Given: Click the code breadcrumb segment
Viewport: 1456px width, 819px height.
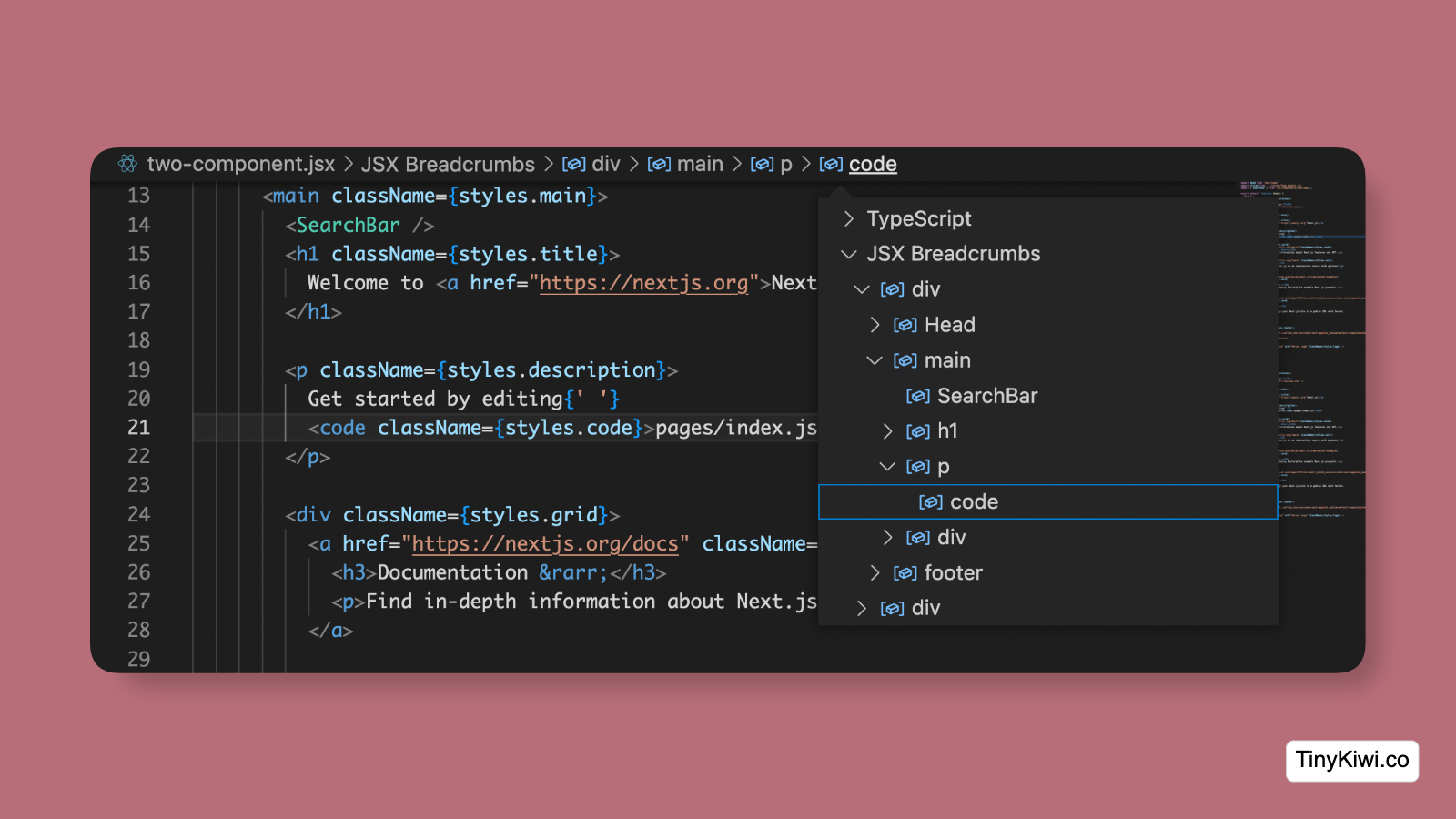Looking at the screenshot, I should (x=873, y=164).
